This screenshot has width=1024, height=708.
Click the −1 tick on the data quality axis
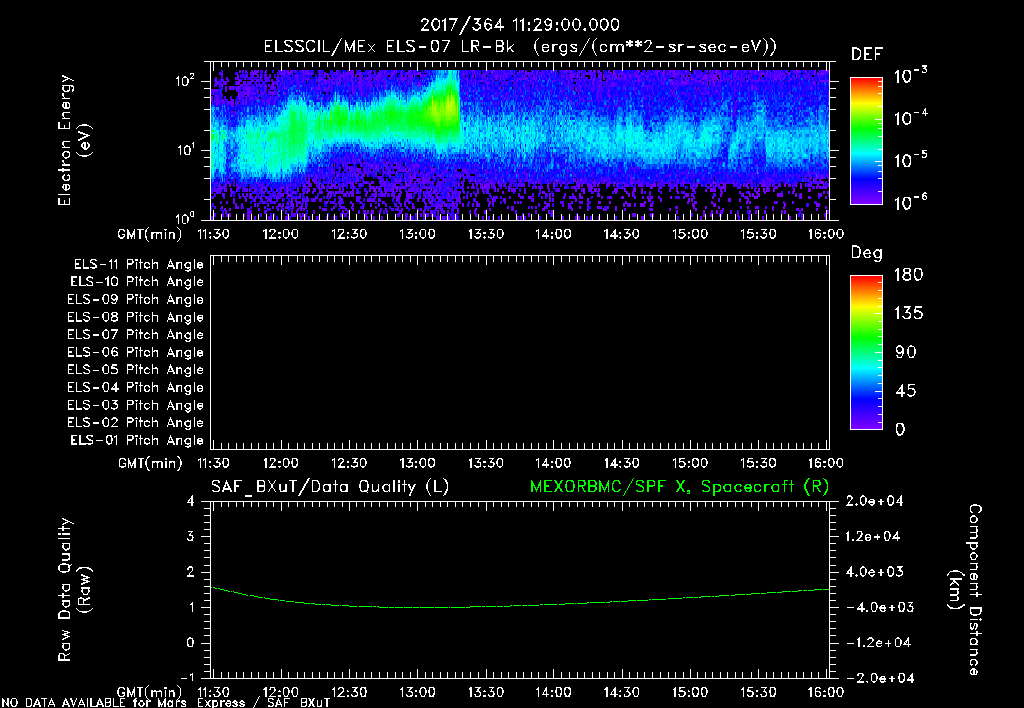pyautogui.click(x=187, y=677)
